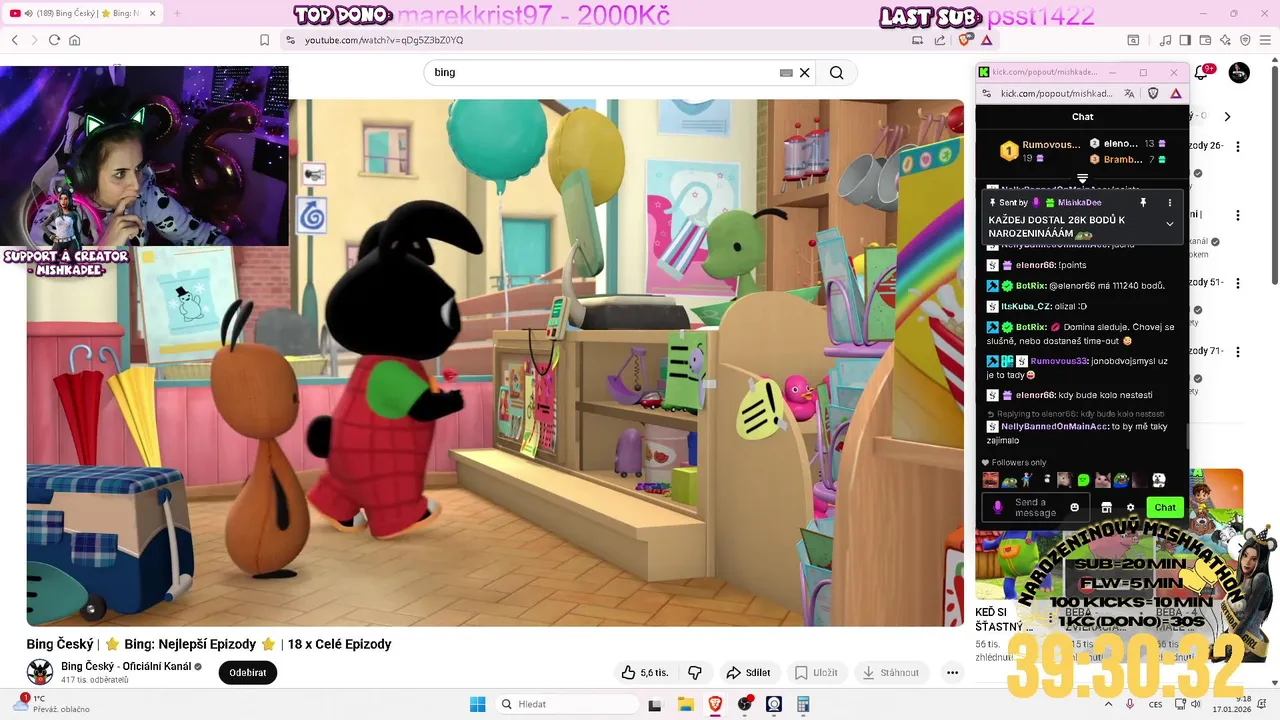The image size is (1280, 720).
Task: Reload the YouTube page
Action: pos(54,40)
